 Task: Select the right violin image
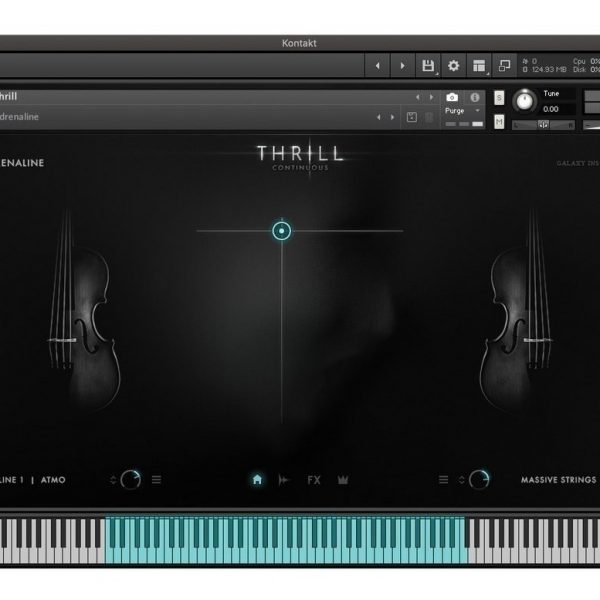[515, 310]
